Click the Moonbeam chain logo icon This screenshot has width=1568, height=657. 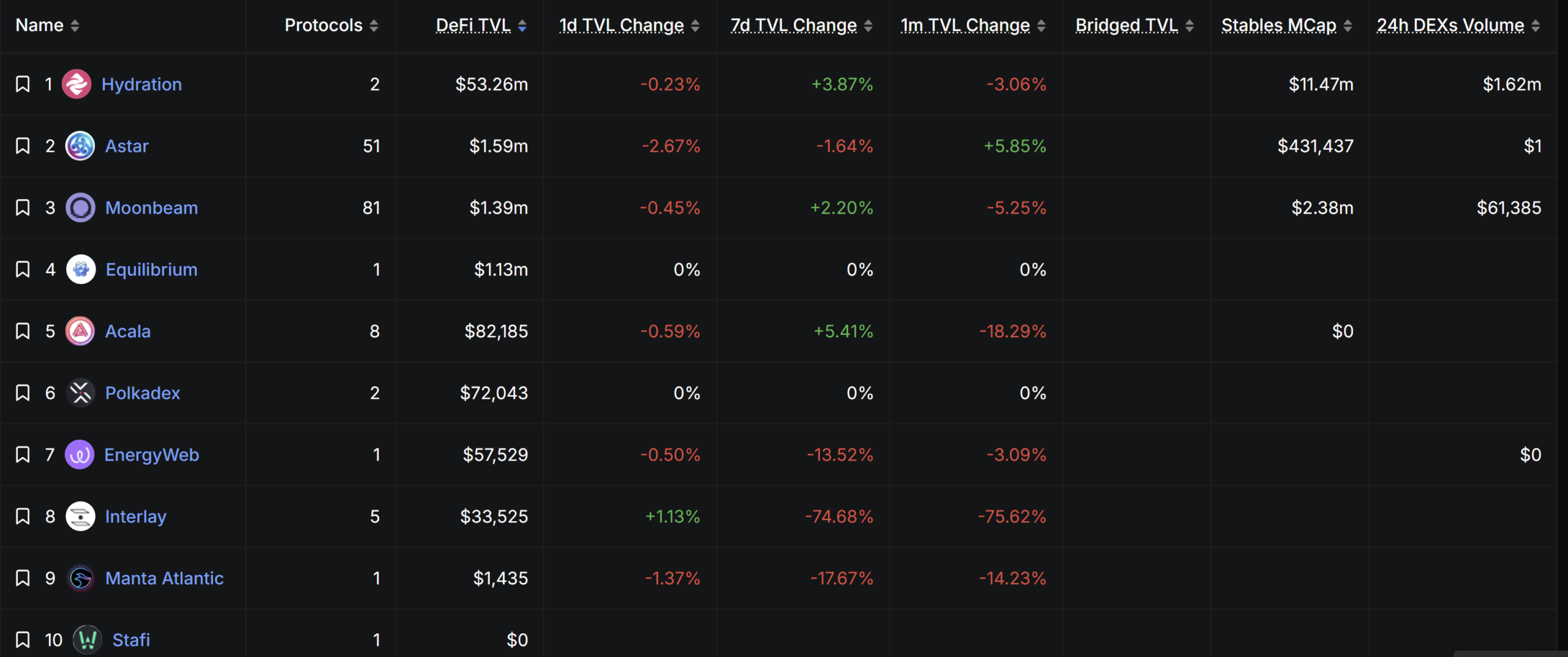tap(80, 208)
